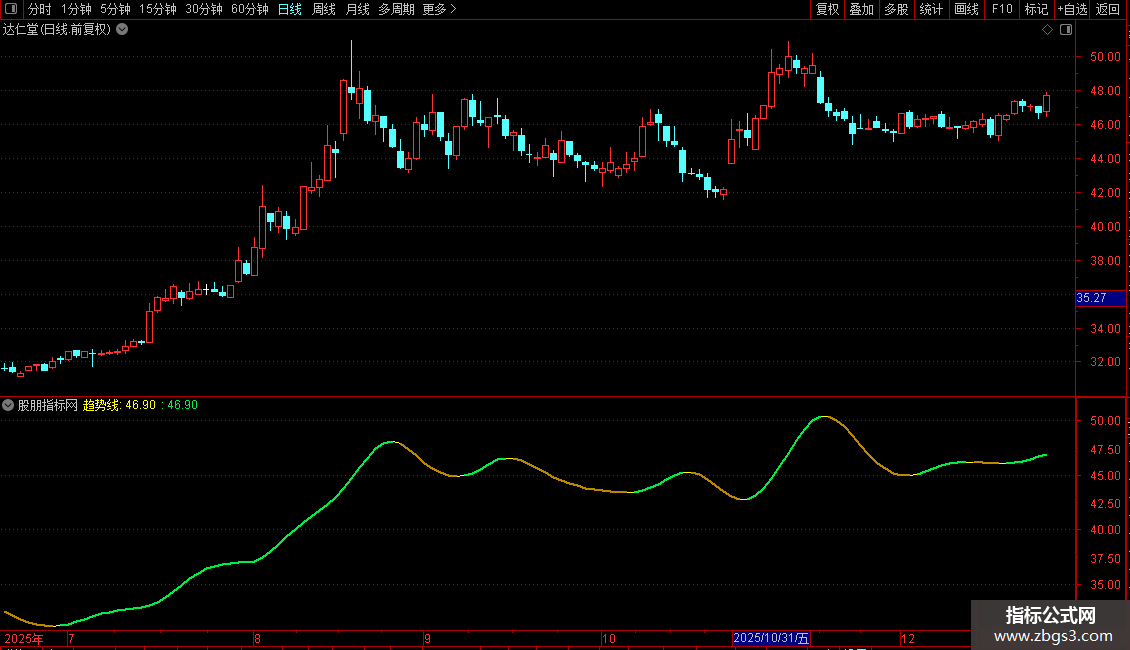
Task: Click the 复权 adjustment button
Action: (x=827, y=9)
